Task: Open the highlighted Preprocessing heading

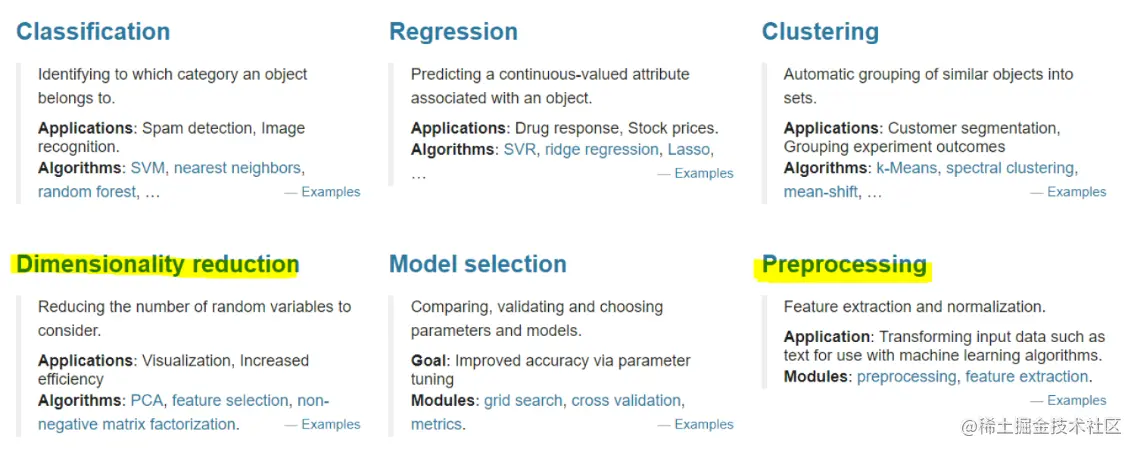Action: (x=844, y=265)
